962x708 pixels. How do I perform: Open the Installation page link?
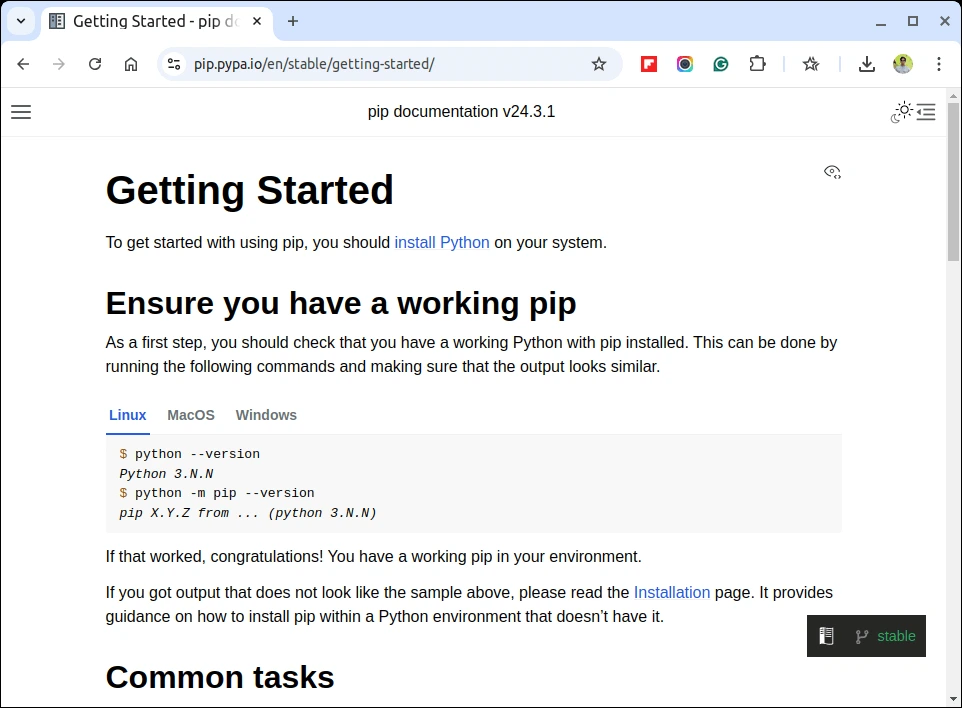[672, 593]
